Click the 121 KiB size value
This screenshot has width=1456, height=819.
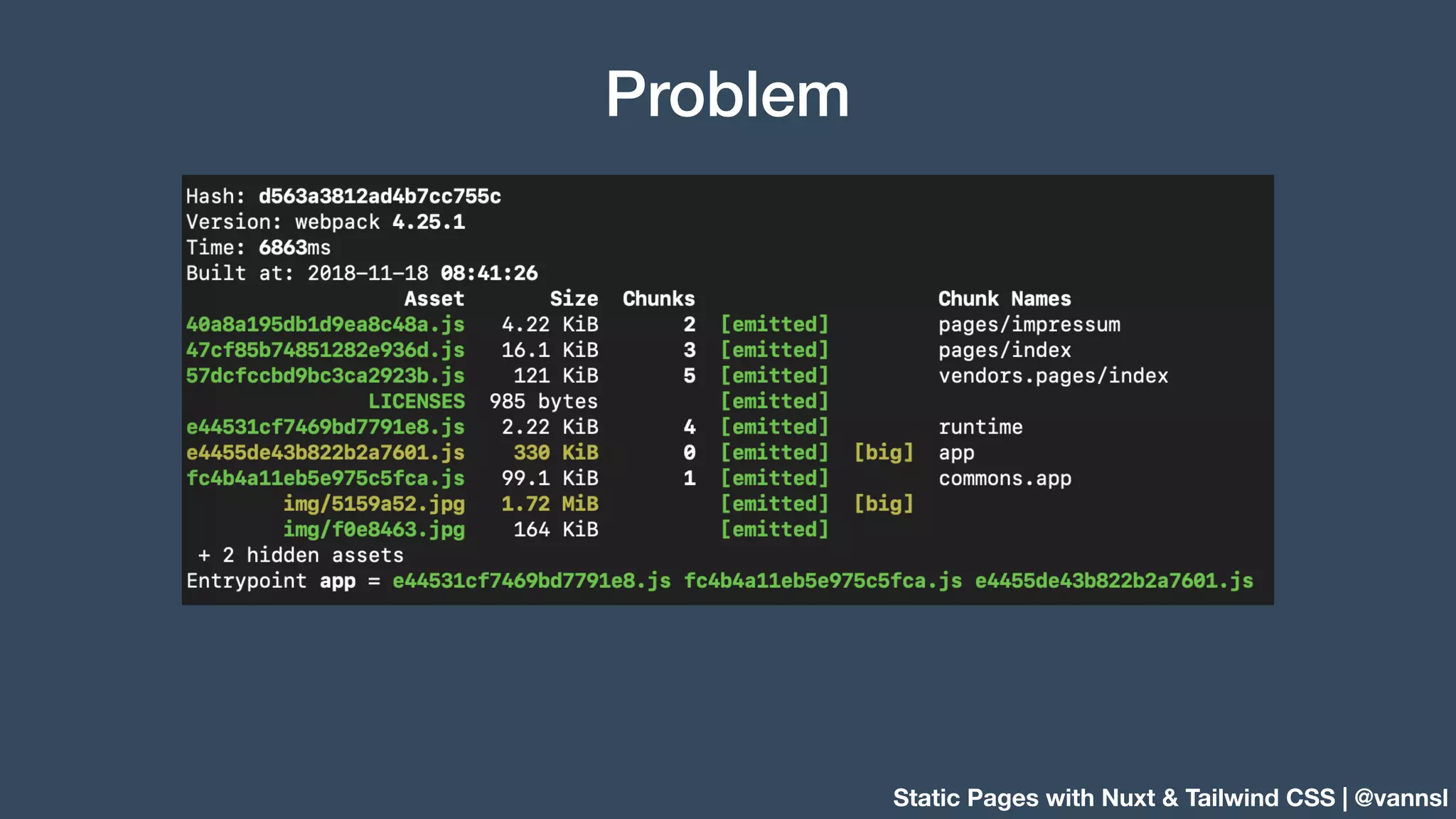[556, 375]
